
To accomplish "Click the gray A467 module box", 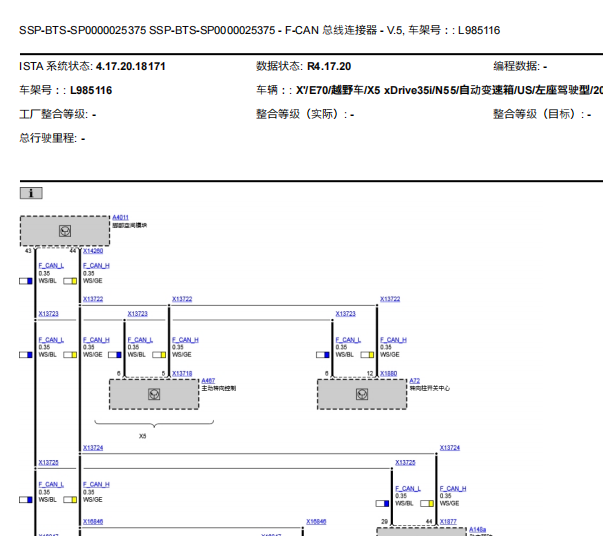I will (x=154, y=394).
